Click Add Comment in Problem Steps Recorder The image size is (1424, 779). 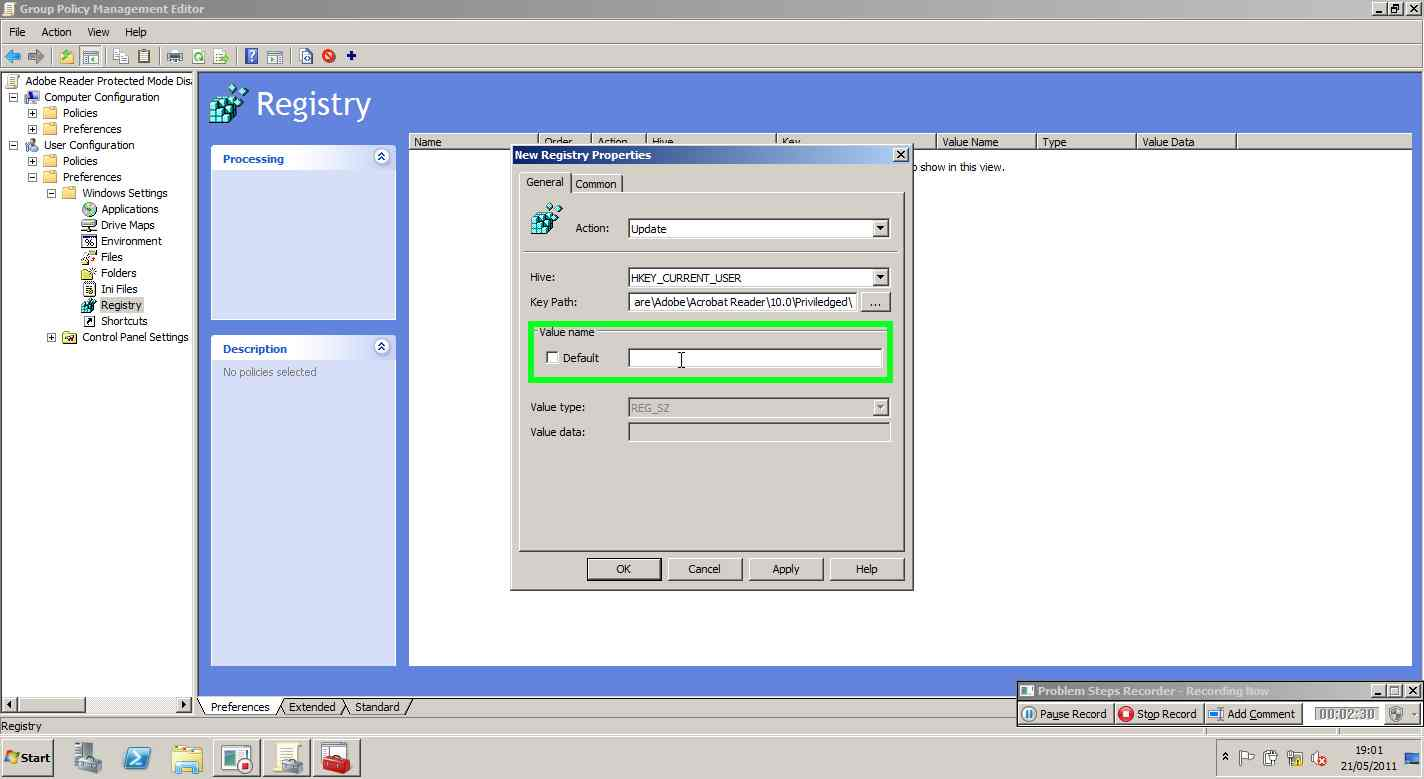[1252, 714]
